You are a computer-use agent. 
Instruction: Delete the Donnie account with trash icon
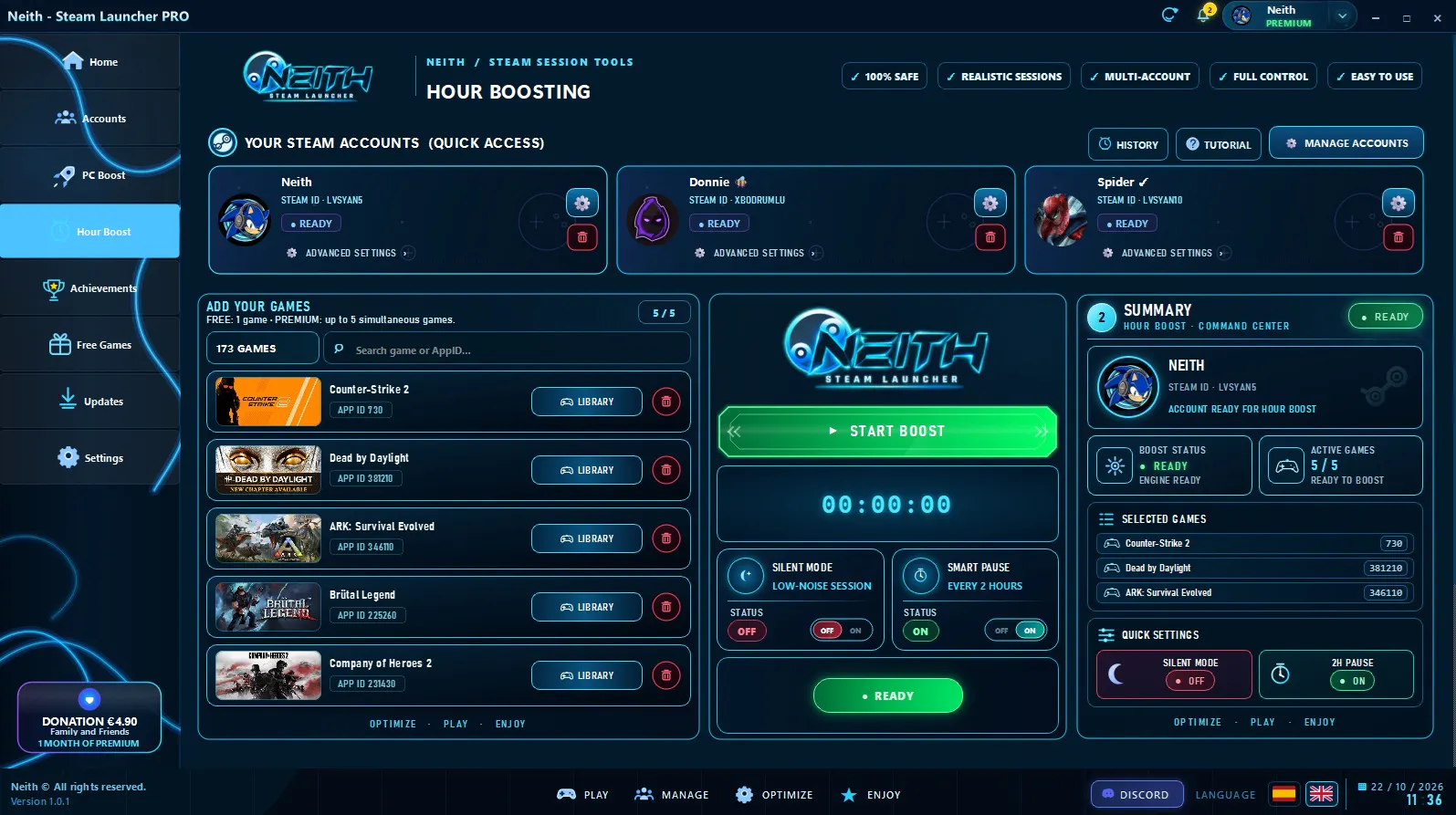[990, 237]
